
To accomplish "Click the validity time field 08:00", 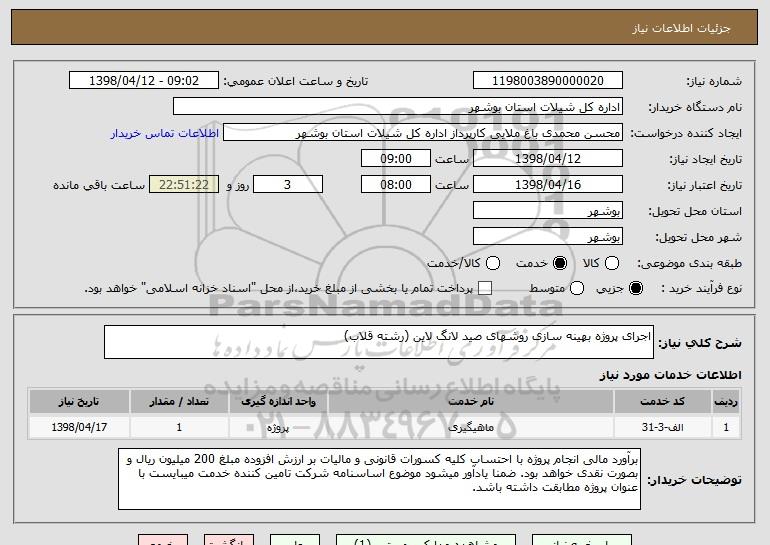I will [396, 185].
